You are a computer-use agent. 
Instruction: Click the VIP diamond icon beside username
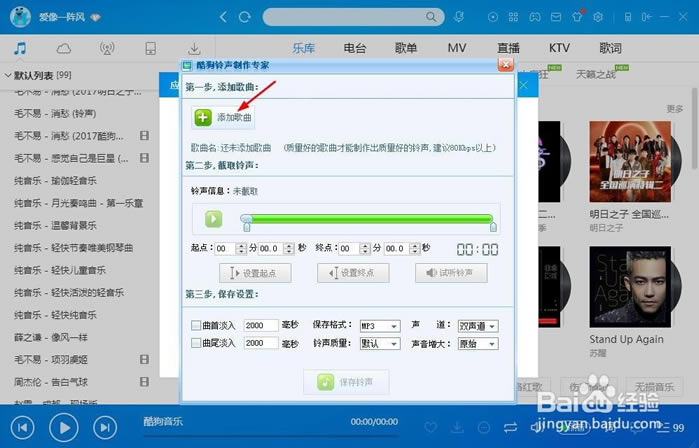[95, 17]
